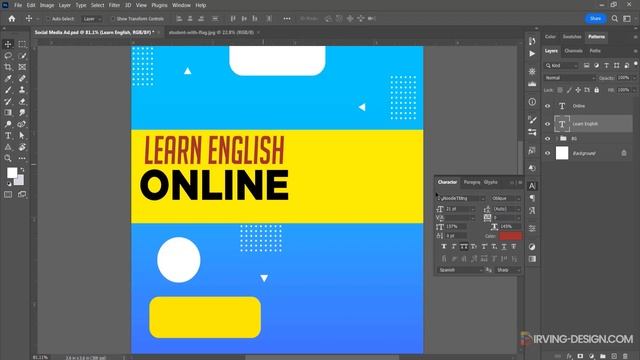Add a layer mask from the Layers footer
The width and height of the screenshot is (640, 360).
[580, 356]
